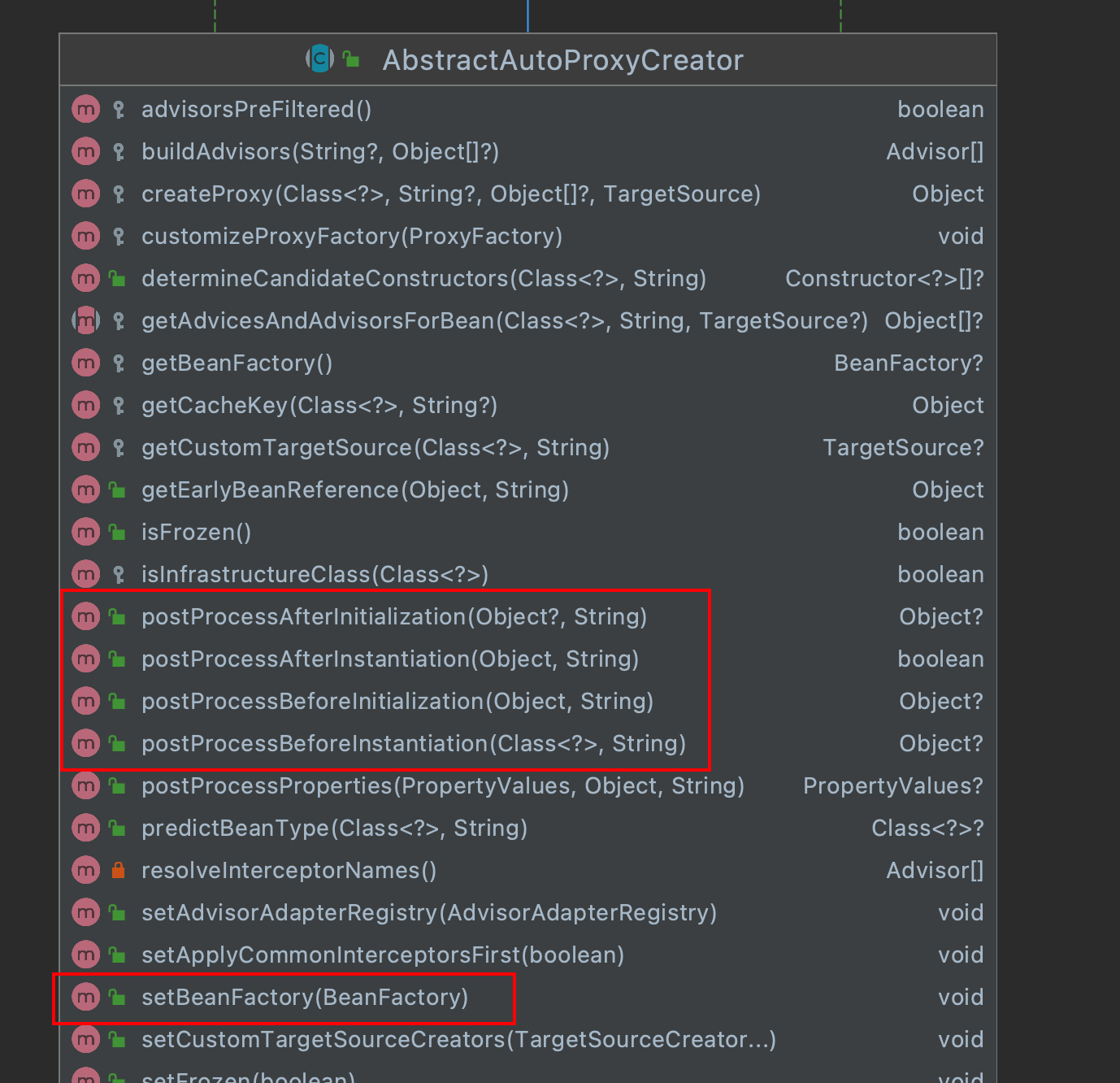
Task: Select getEarlyBeanReference(Object, String) method
Action: tap(355, 490)
